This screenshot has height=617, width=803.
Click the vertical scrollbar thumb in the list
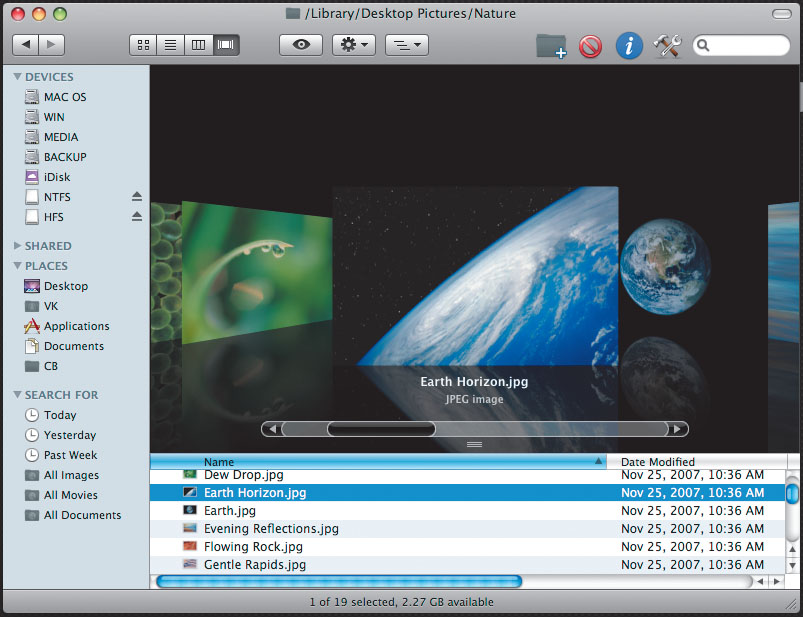(792, 494)
